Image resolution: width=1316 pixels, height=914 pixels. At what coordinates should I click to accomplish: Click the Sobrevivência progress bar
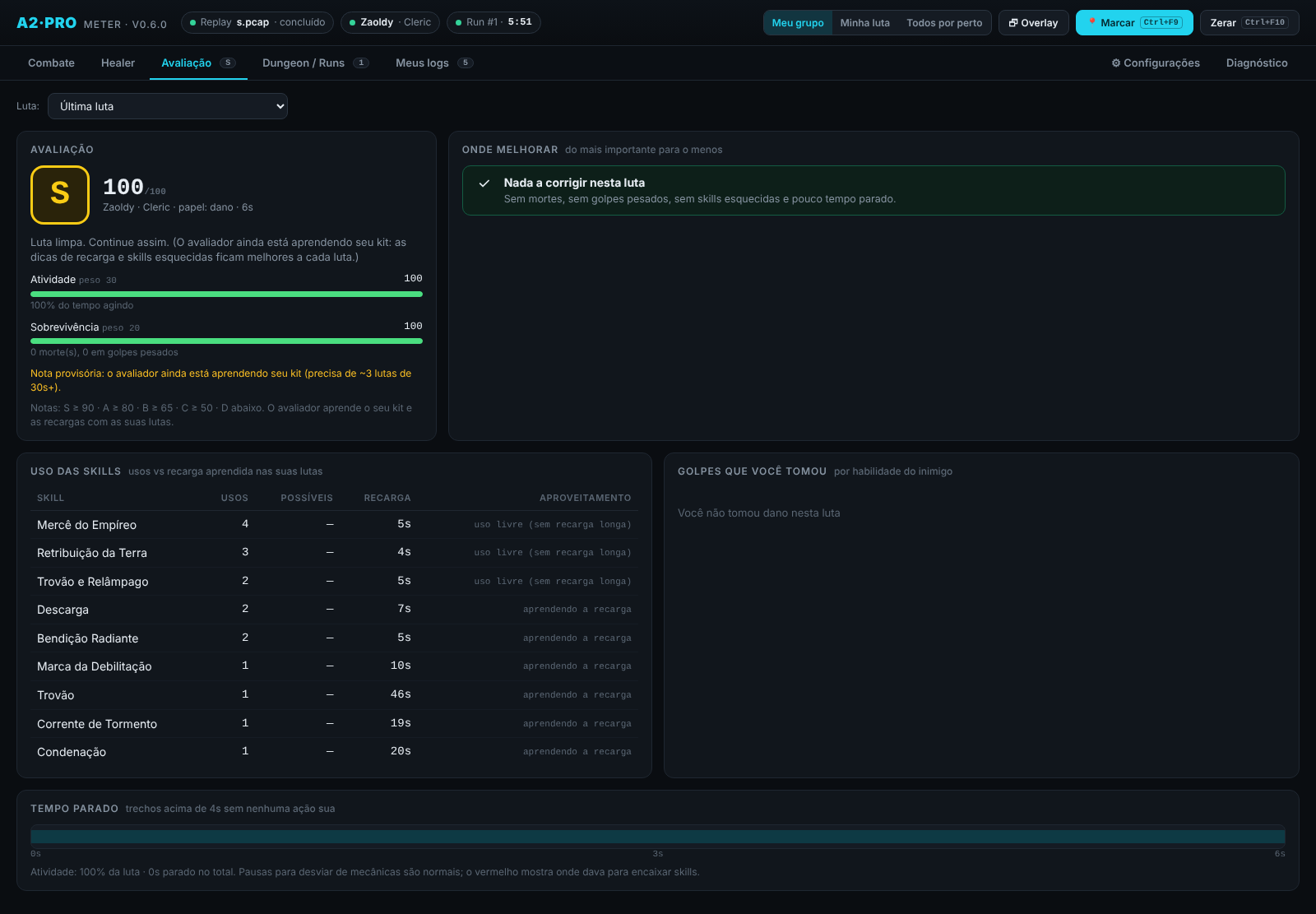pos(226,341)
